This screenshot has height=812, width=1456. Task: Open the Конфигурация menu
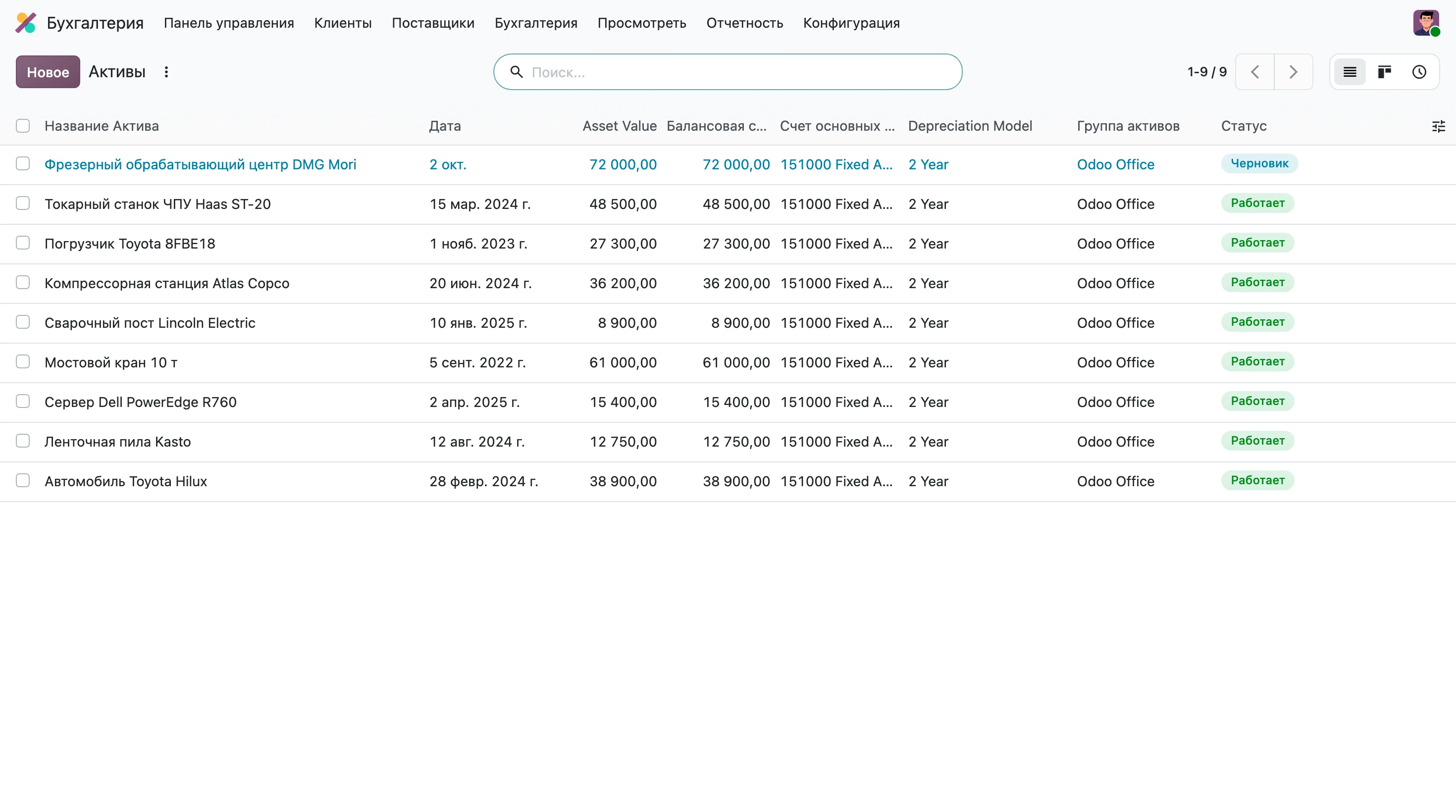[x=851, y=23]
